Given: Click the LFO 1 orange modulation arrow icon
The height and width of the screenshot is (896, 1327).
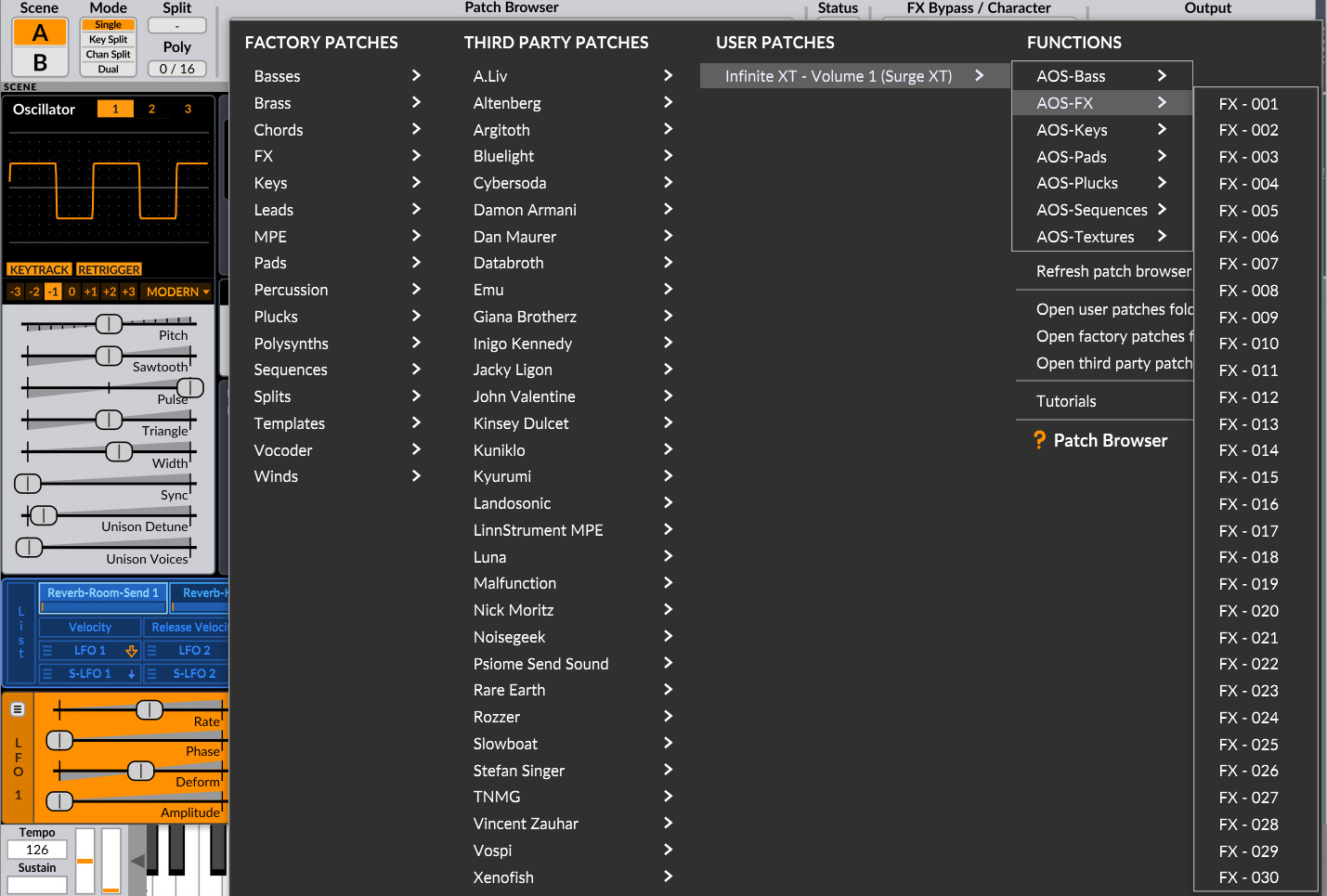Looking at the screenshot, I should pos(131,651).
